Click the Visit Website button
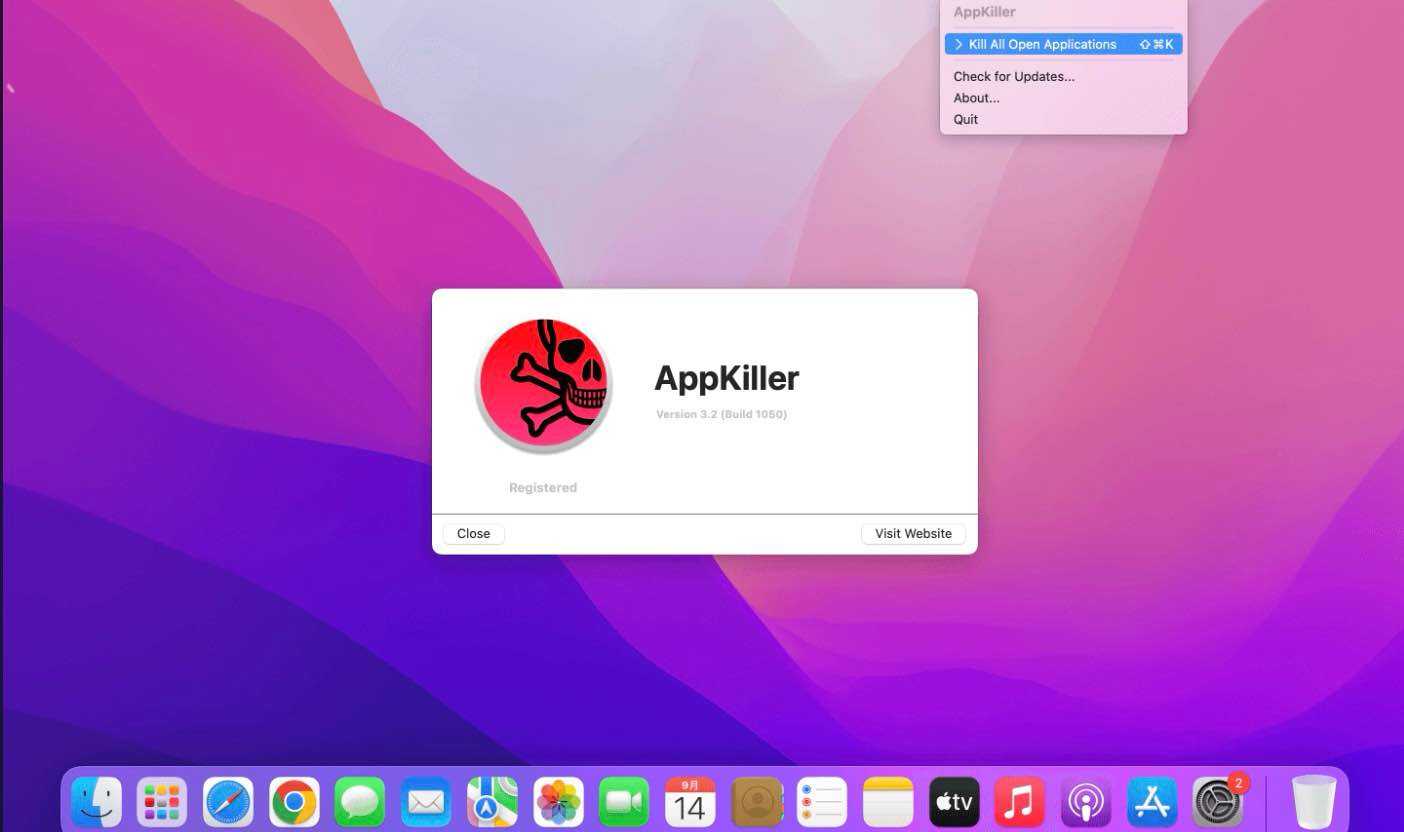Image resolution: width=1404 pixels, height=832 pixels. click(x=912, y=533)
